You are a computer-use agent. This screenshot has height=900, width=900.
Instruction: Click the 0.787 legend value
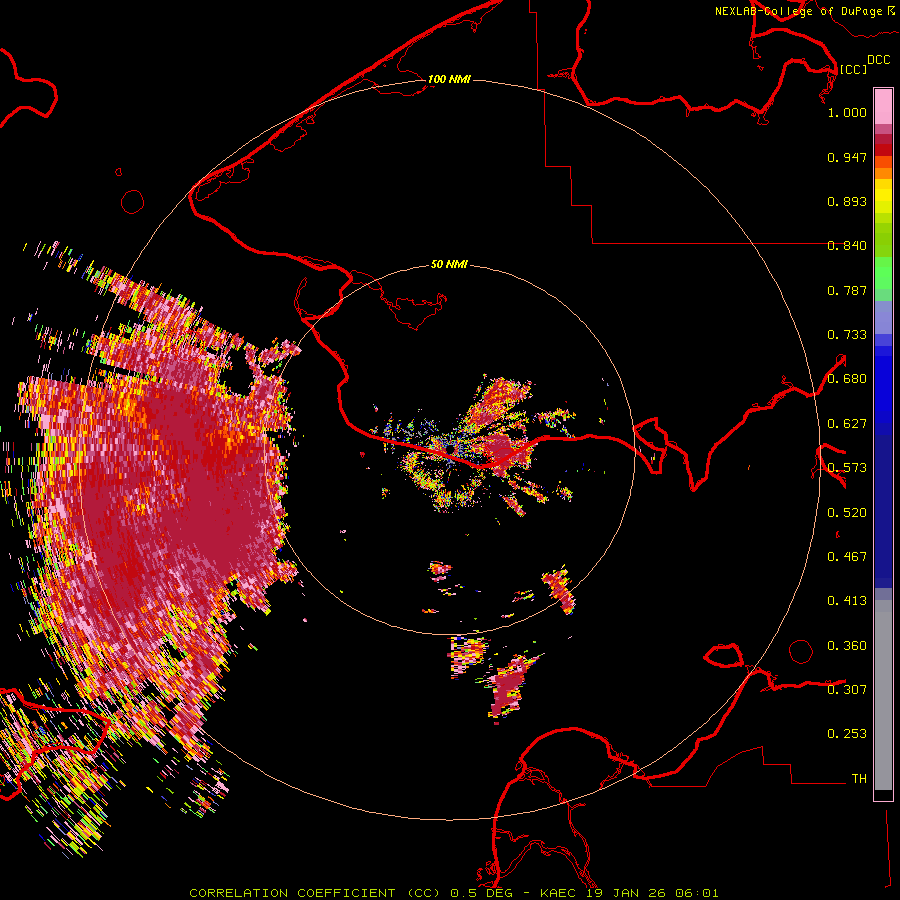tap(847, 290)
